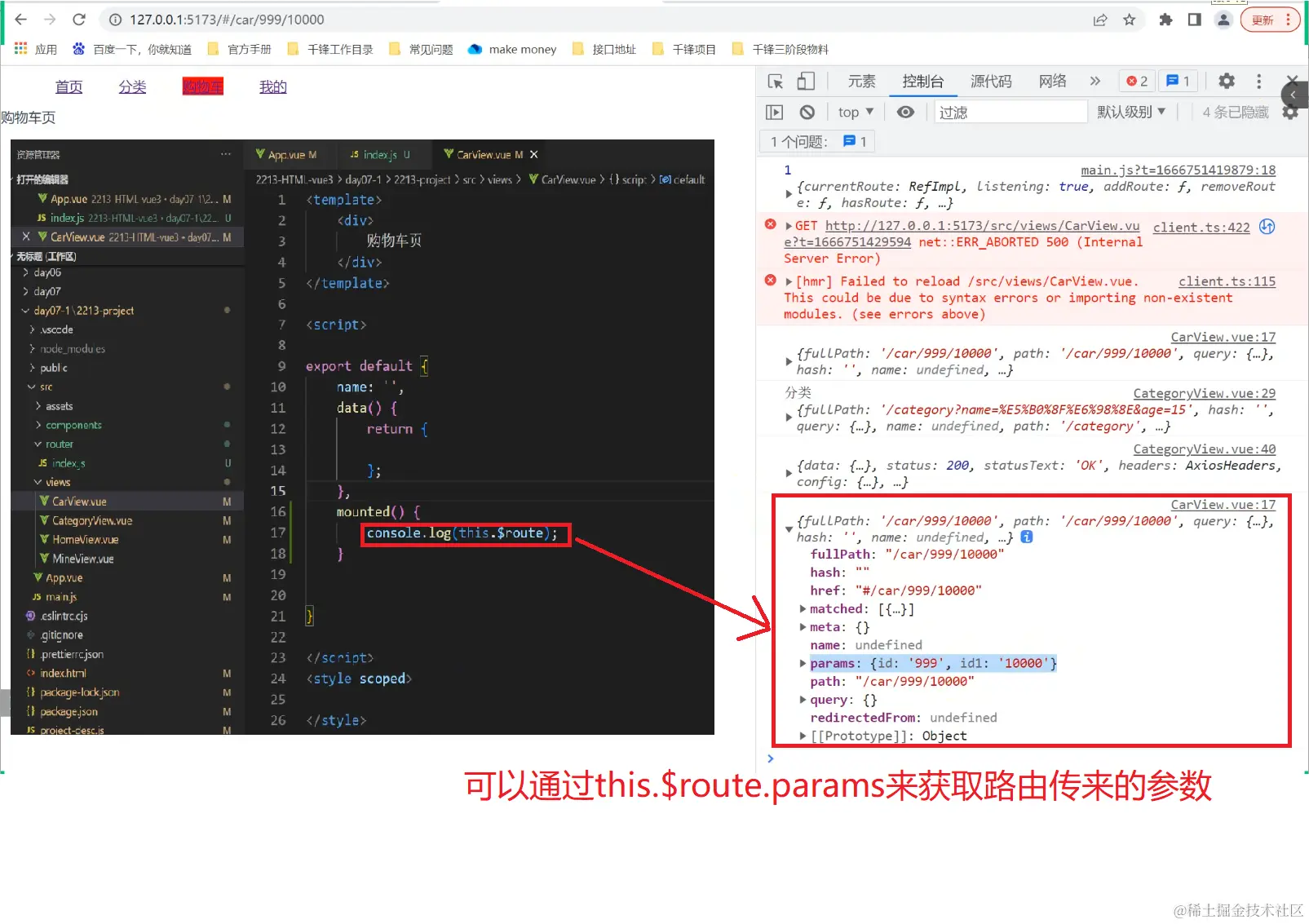Collapse the expanded fullPath object log
The image size is (1309, 924).
(x=789, y=528)
